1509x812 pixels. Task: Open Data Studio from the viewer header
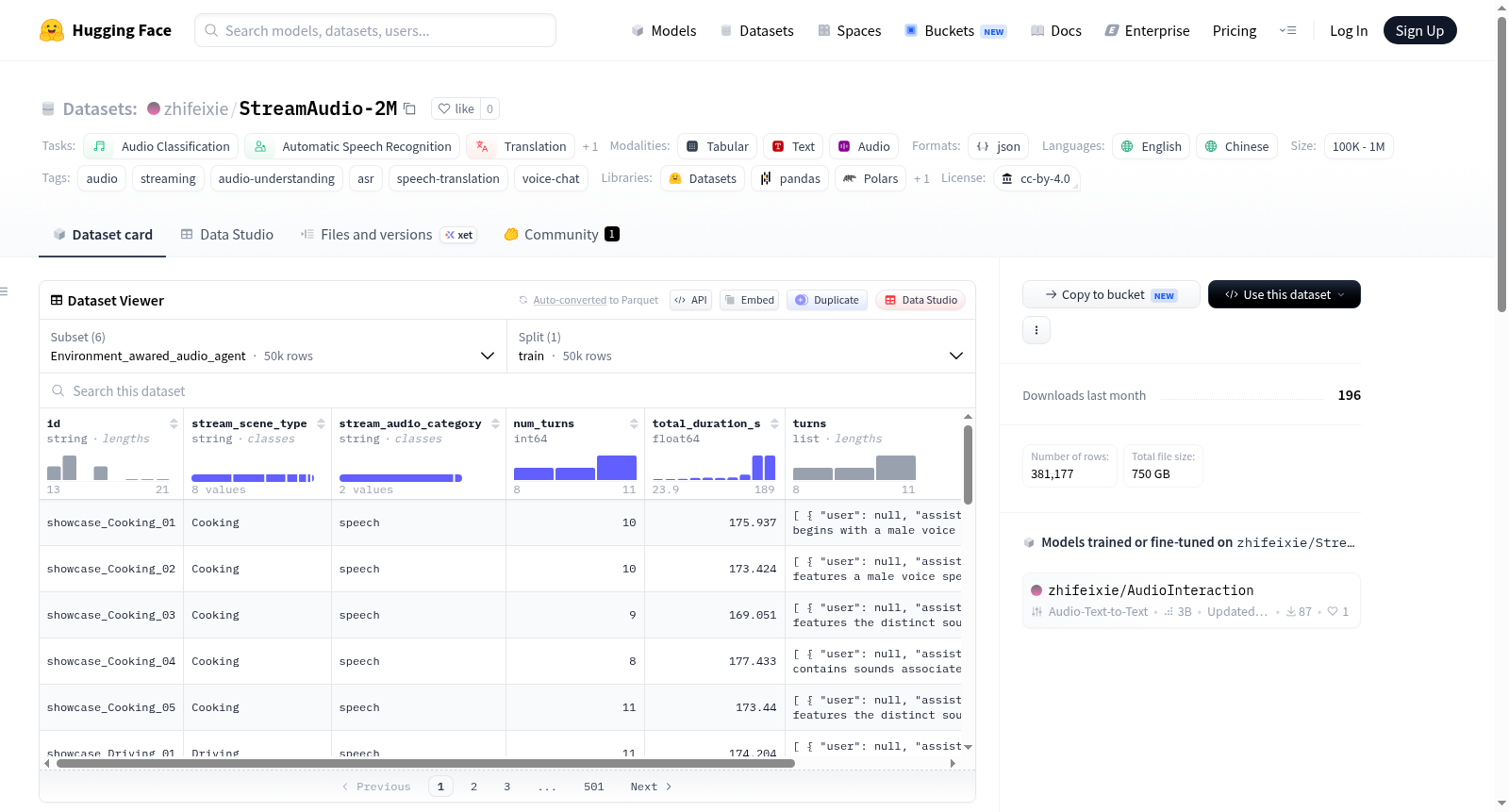click(x=920, y=300)
